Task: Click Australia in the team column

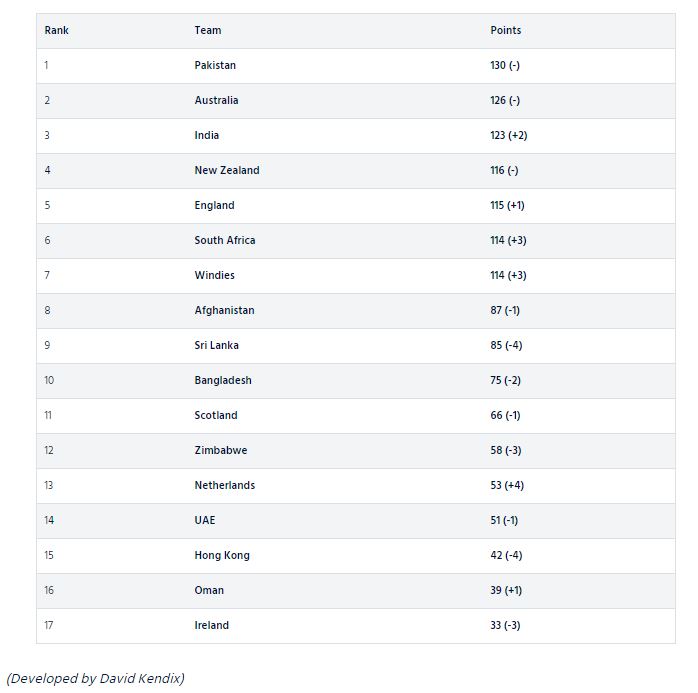Action: [x=216, y=100]
